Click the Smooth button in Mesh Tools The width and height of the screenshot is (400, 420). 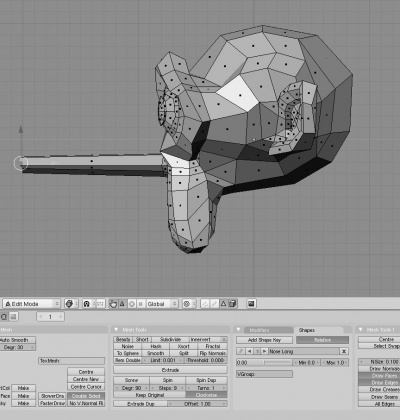coord(156,353)
